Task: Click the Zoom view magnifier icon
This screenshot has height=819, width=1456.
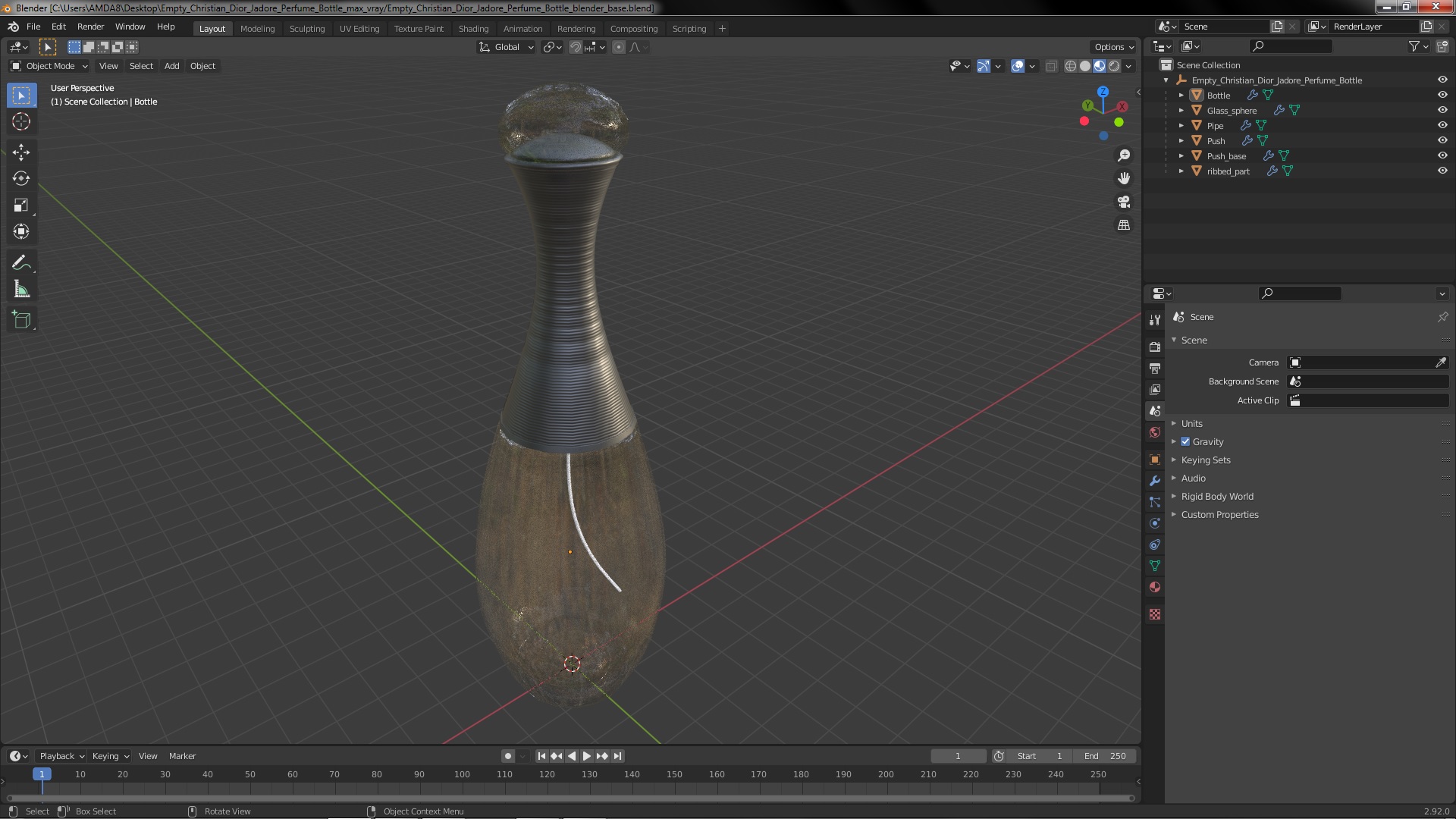Action: click(x=1124, y=155)
